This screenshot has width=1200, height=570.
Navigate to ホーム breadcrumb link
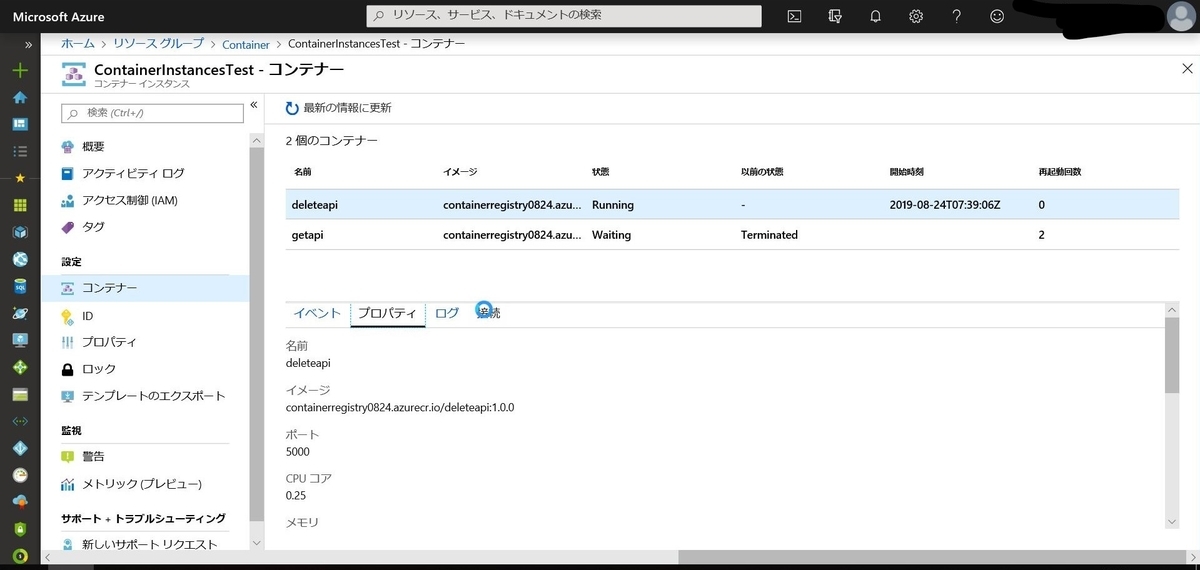(77, 44)
